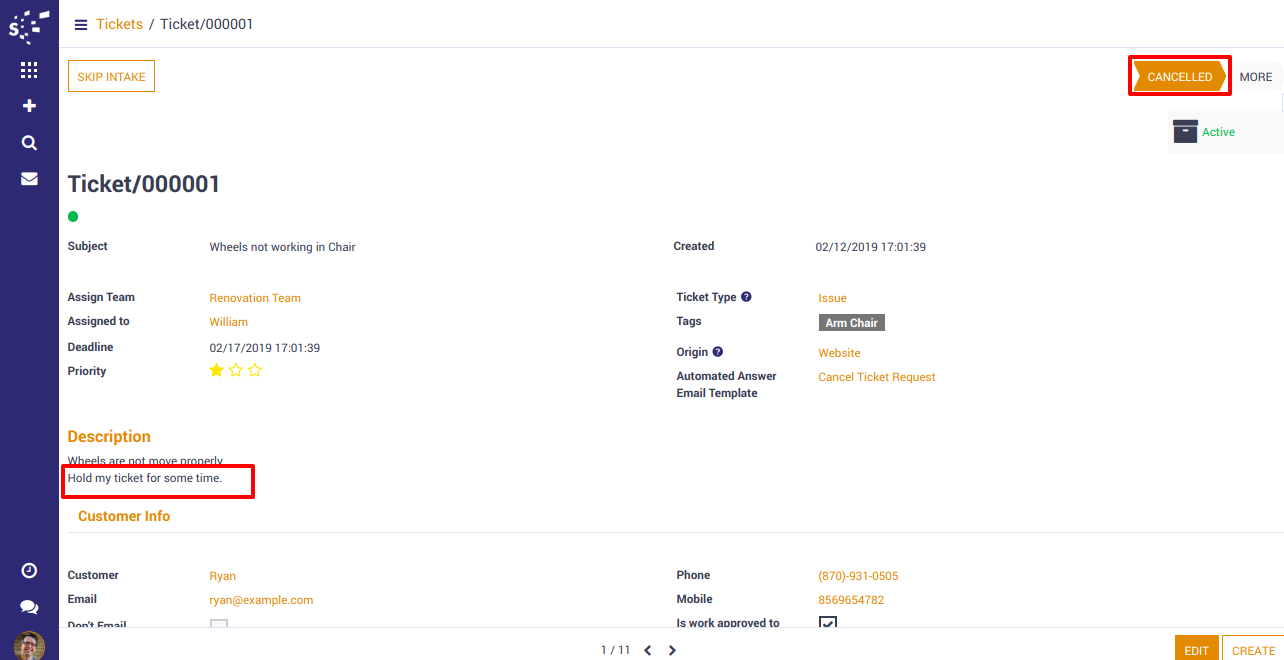
Task: Click the Active archive box icon
Action: [1185, 132]
